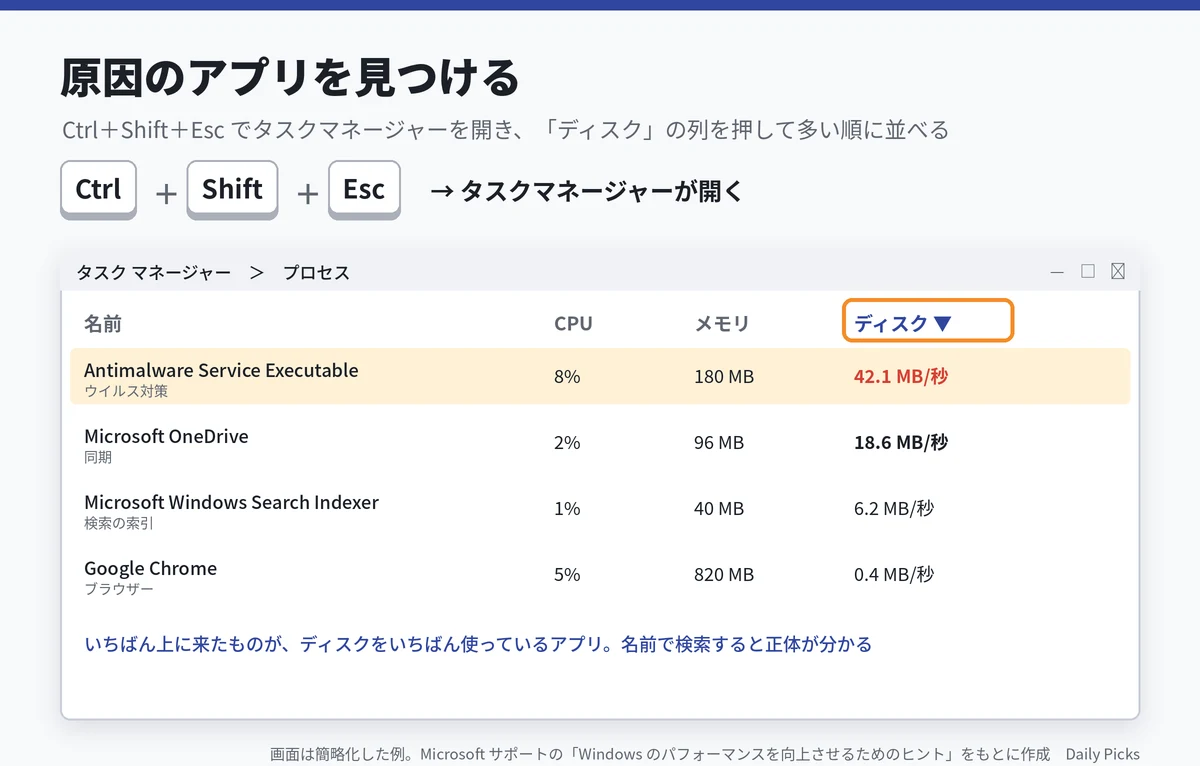
Task: Click the 8% CPU value
Action: click(567, 377)
